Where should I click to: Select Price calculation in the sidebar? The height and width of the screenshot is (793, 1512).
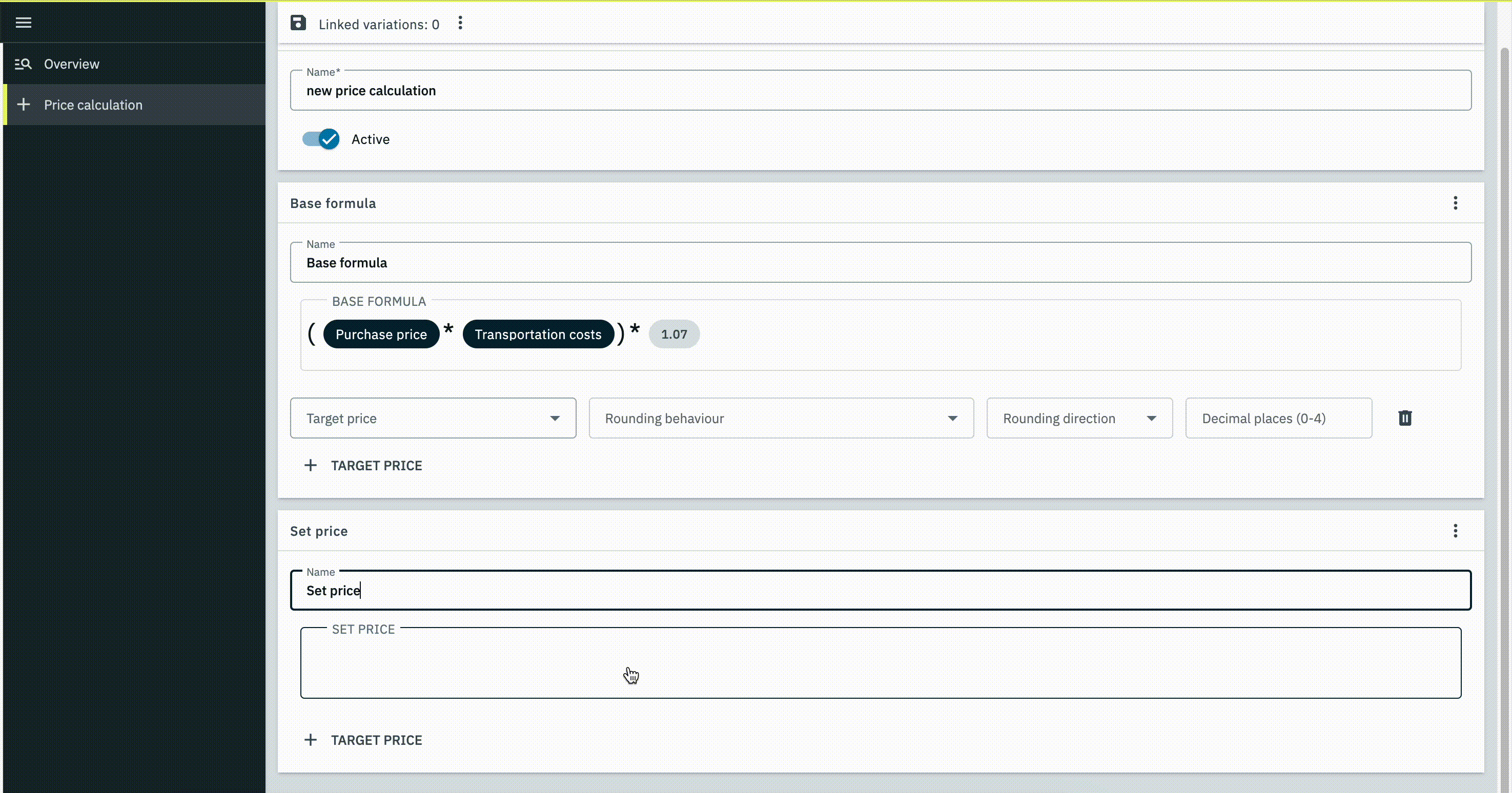tap(134, 105)
